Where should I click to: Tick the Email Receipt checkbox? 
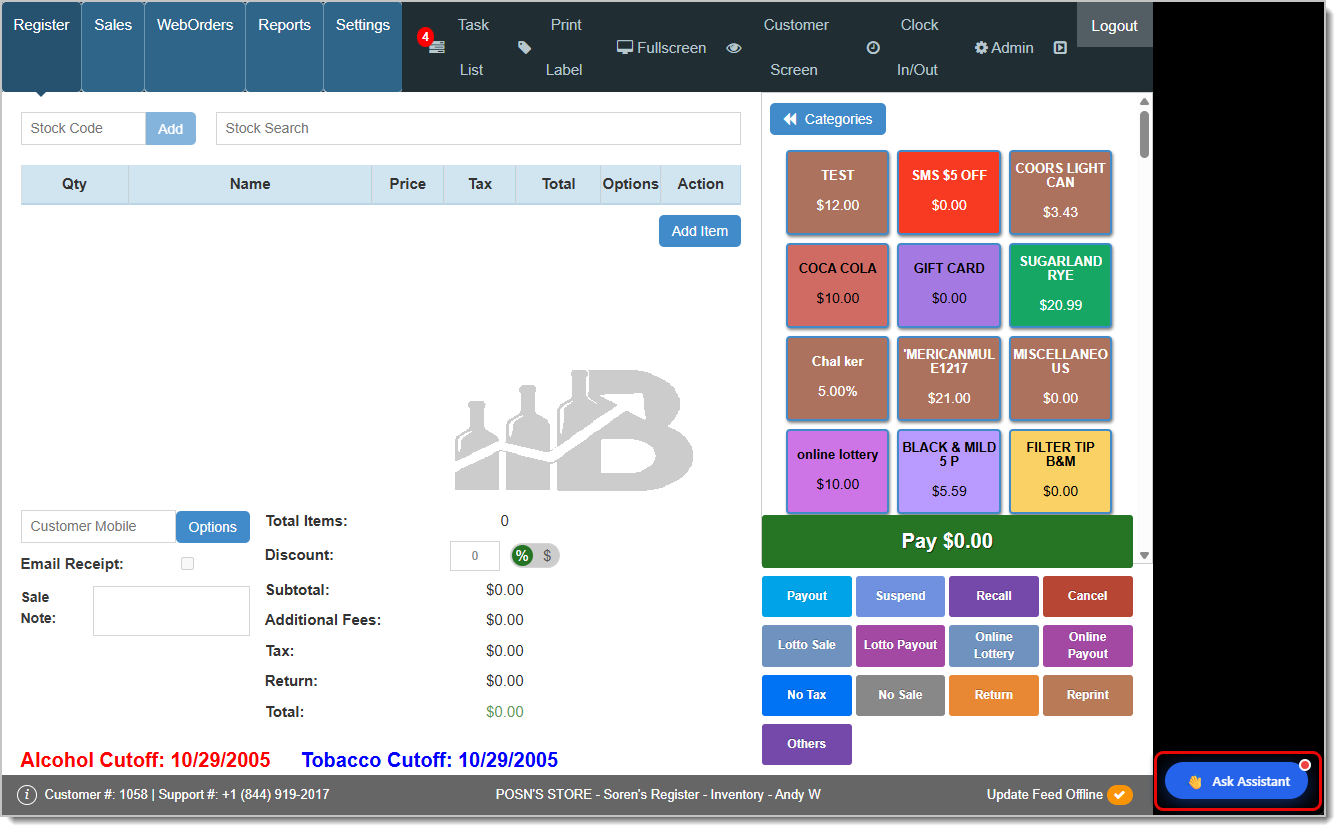187,564
